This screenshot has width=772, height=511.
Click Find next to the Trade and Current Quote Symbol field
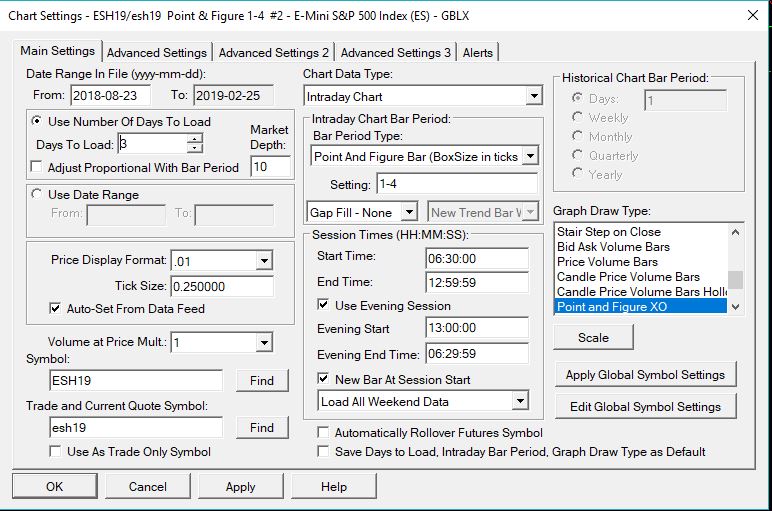tap(262, 427)
